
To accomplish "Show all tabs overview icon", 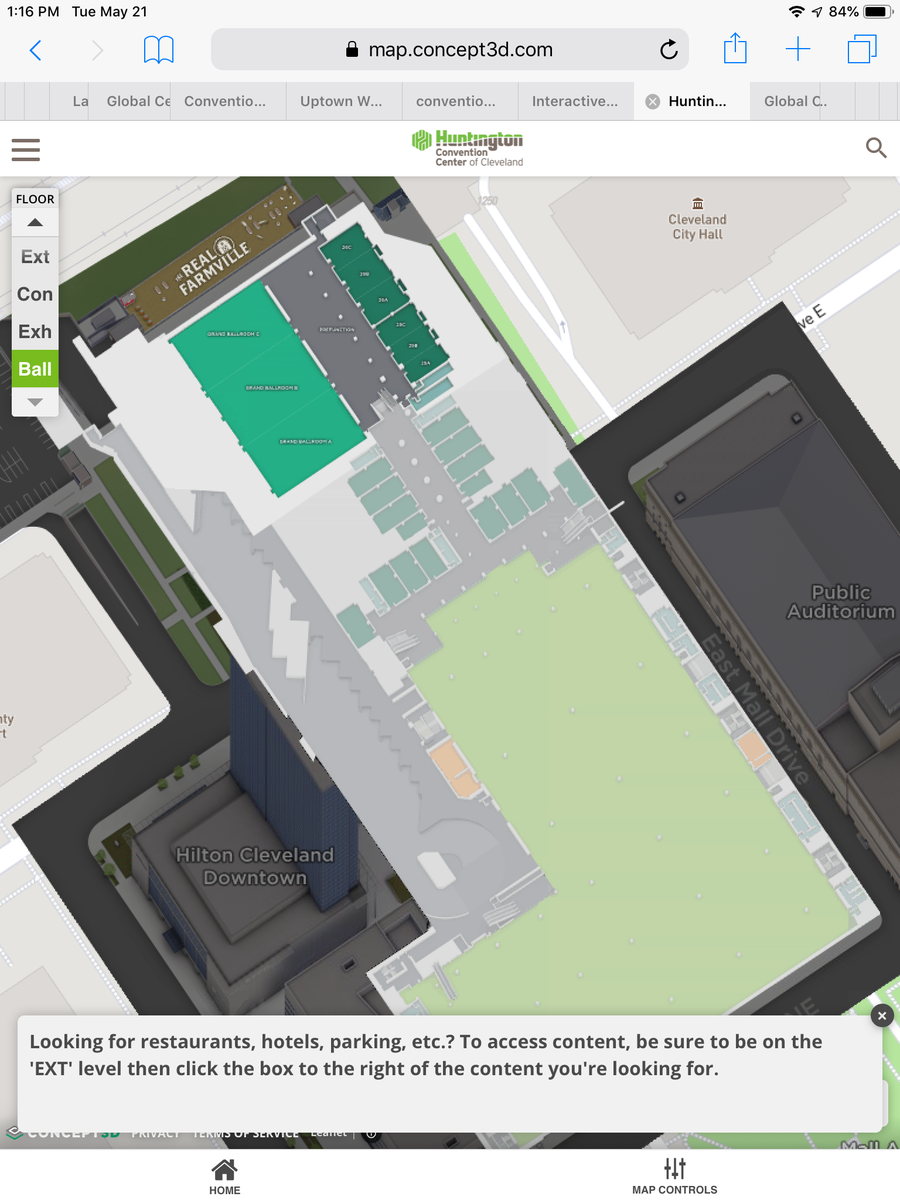I will click(861, 49).
